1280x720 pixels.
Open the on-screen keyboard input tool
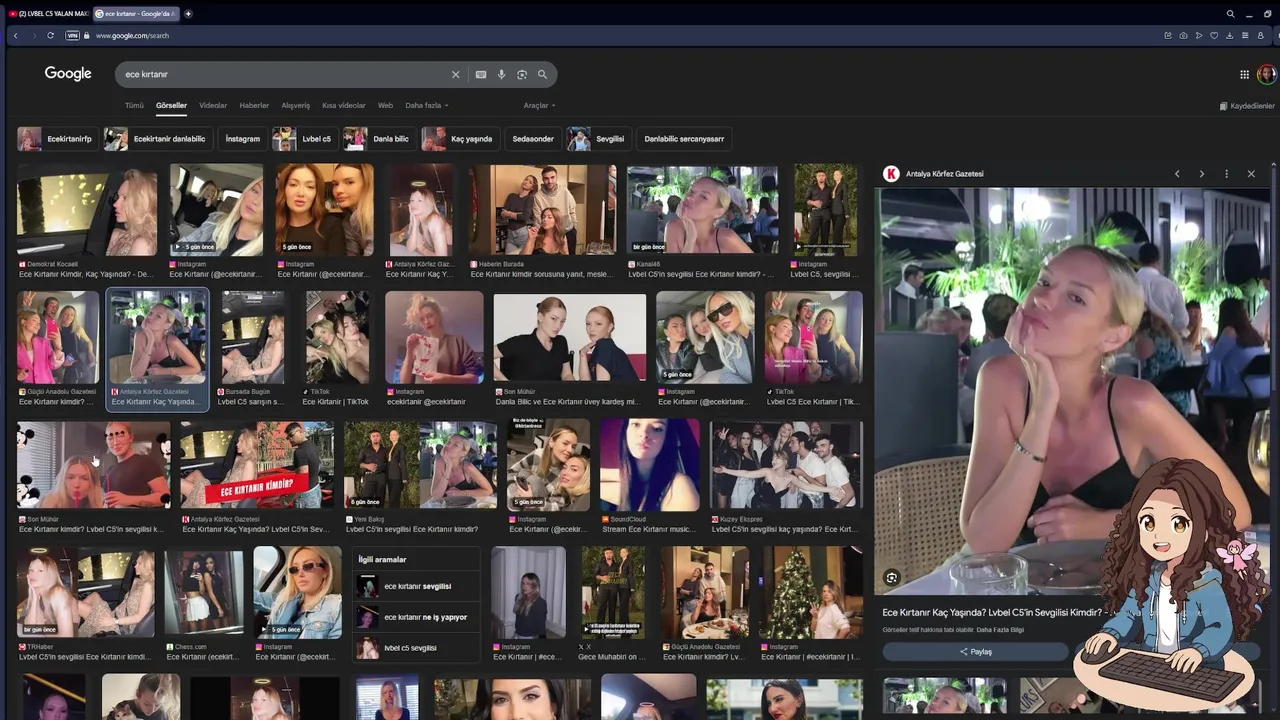pos(481,74)
